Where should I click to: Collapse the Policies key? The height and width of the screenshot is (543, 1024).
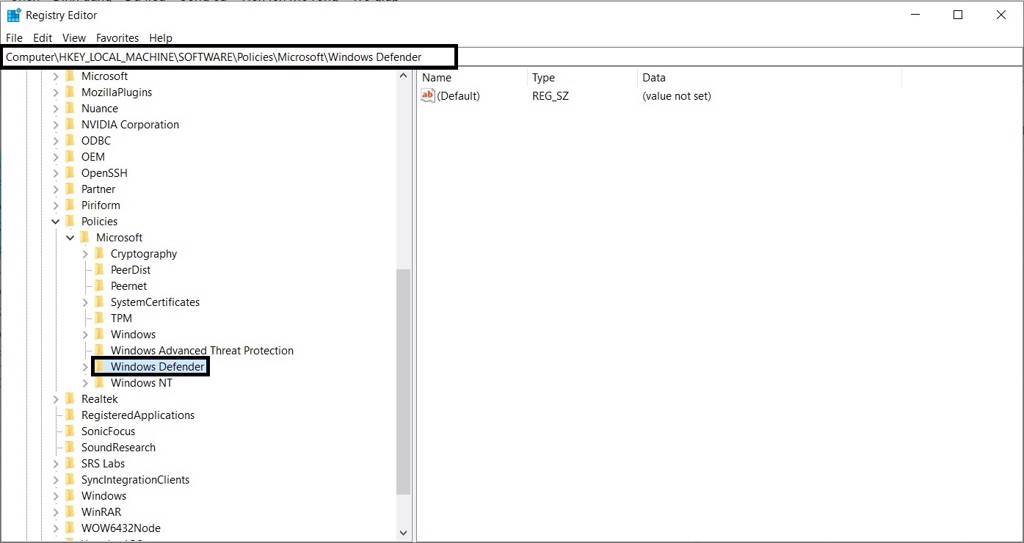tap(56, 222)
